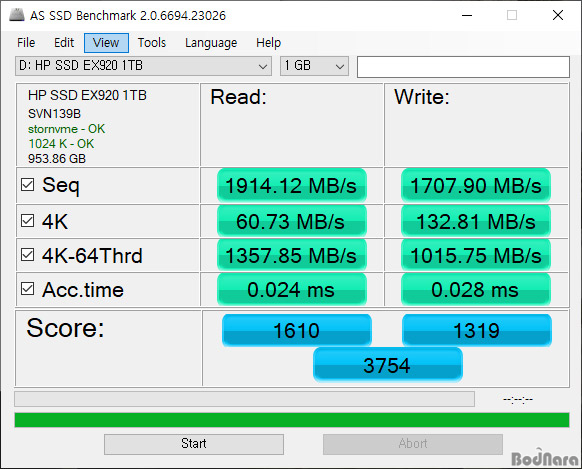Click the Score: label
This screenshot has width=582, height=469.
tap(65, 328)
